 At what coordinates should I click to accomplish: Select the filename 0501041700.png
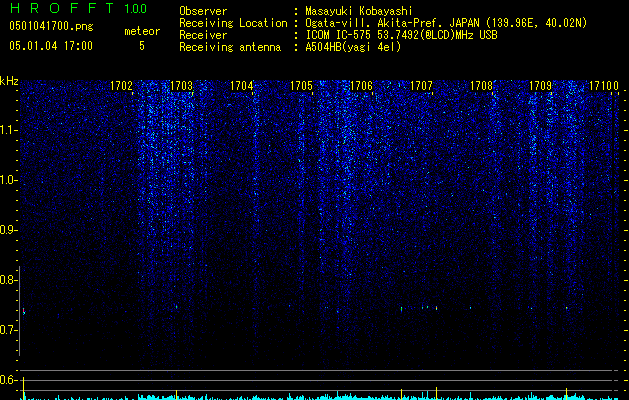(x=51, y=27)
